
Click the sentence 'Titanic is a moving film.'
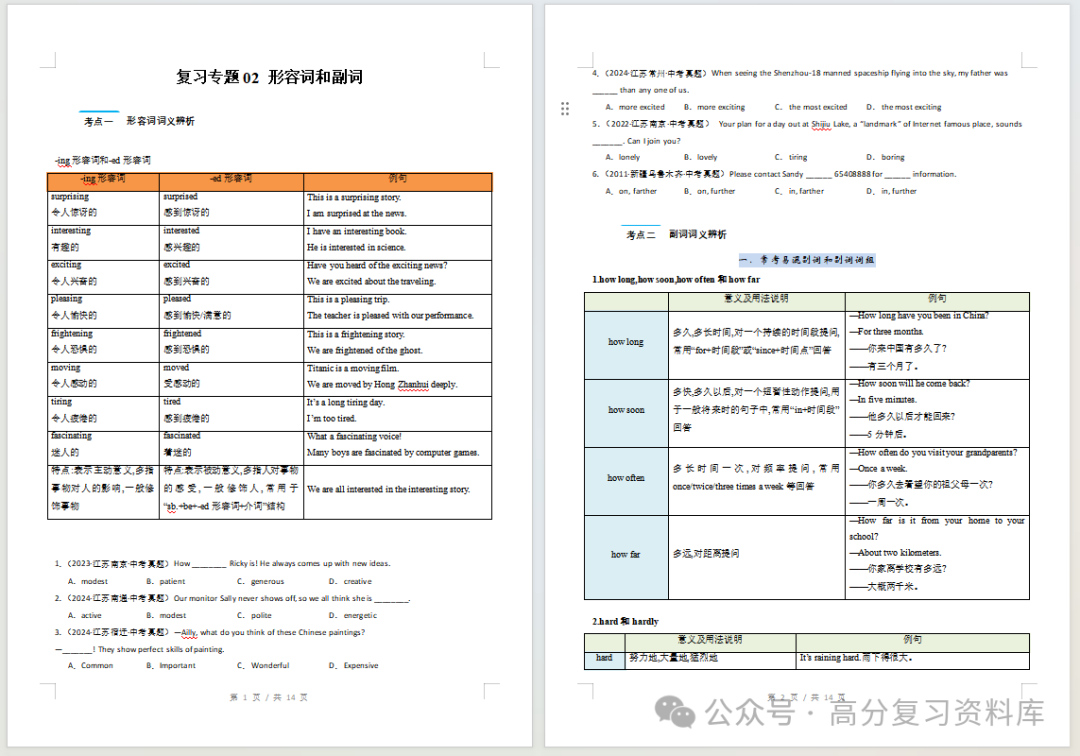point(353,368)
